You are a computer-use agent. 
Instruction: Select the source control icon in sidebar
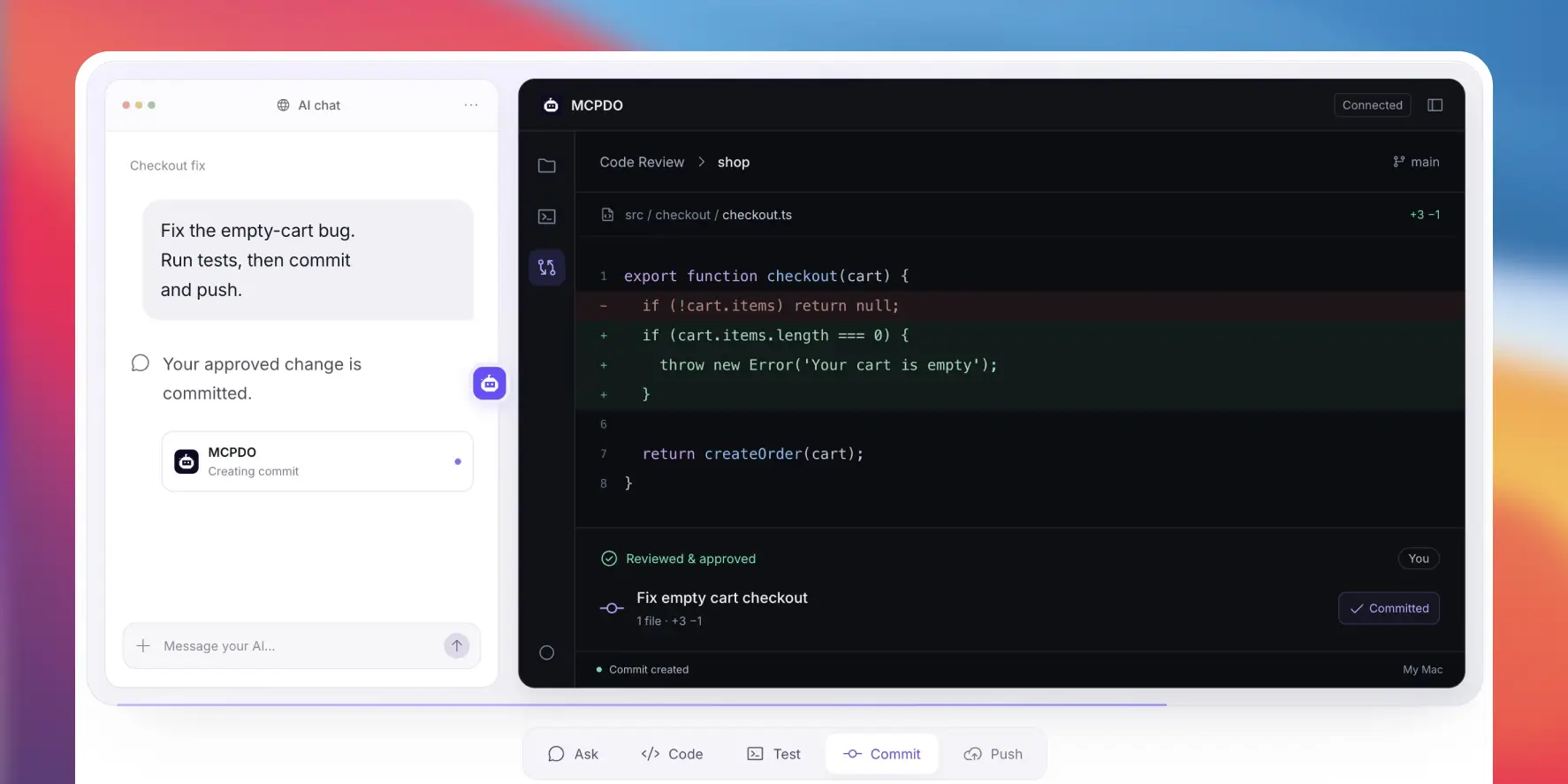coord(547,267)
